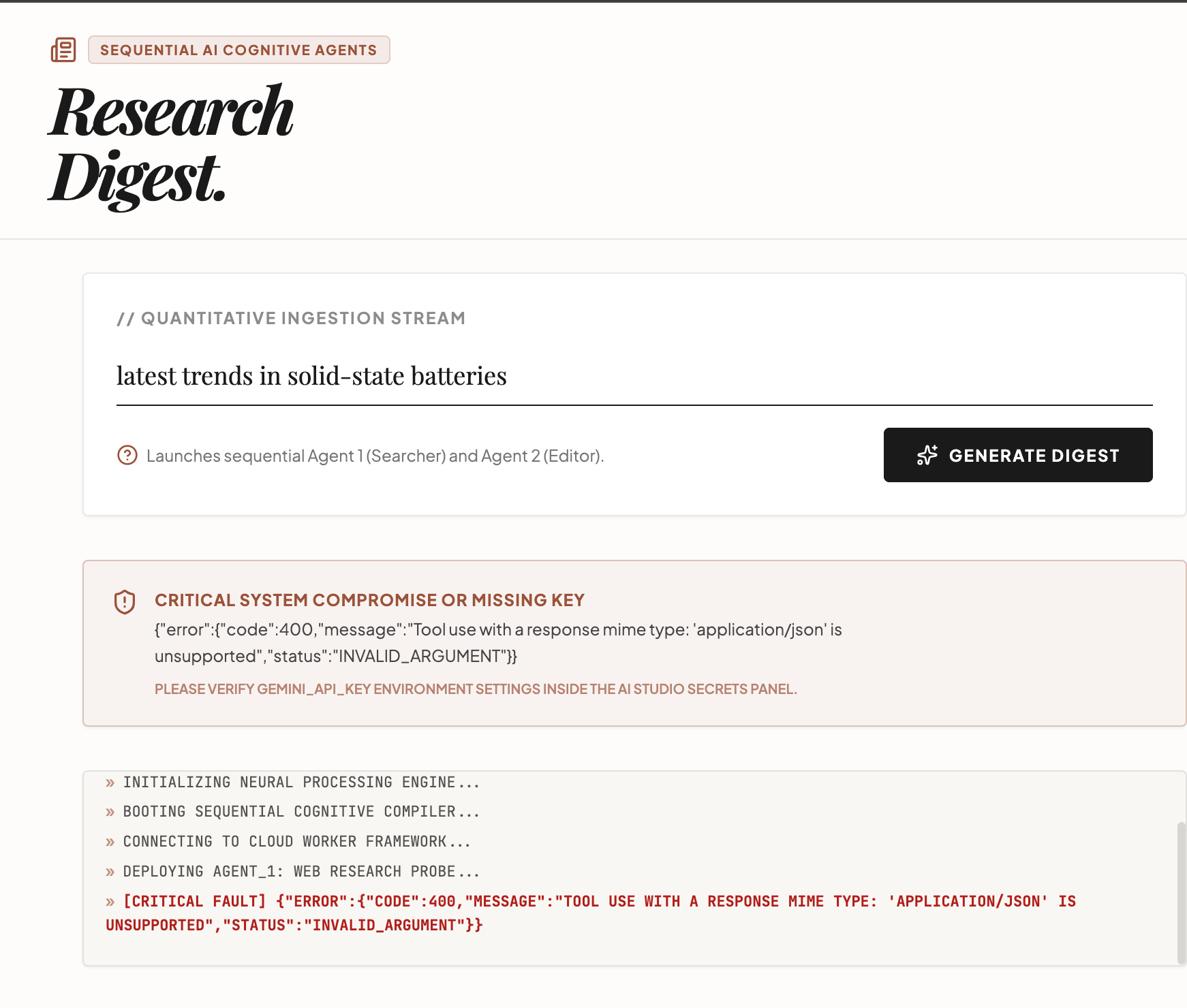Screen dimensions: 1187x1008
Task: Click the newspaper logo icon
Action: (63, 50)
